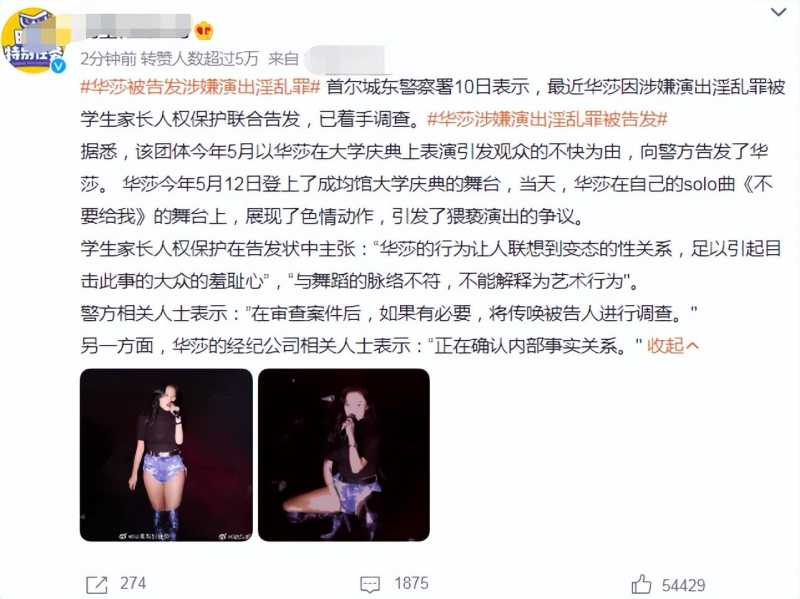Click the 2分钟前 timestamp
This screenshot has height=599, width=800.
click(x=108, y=59)
